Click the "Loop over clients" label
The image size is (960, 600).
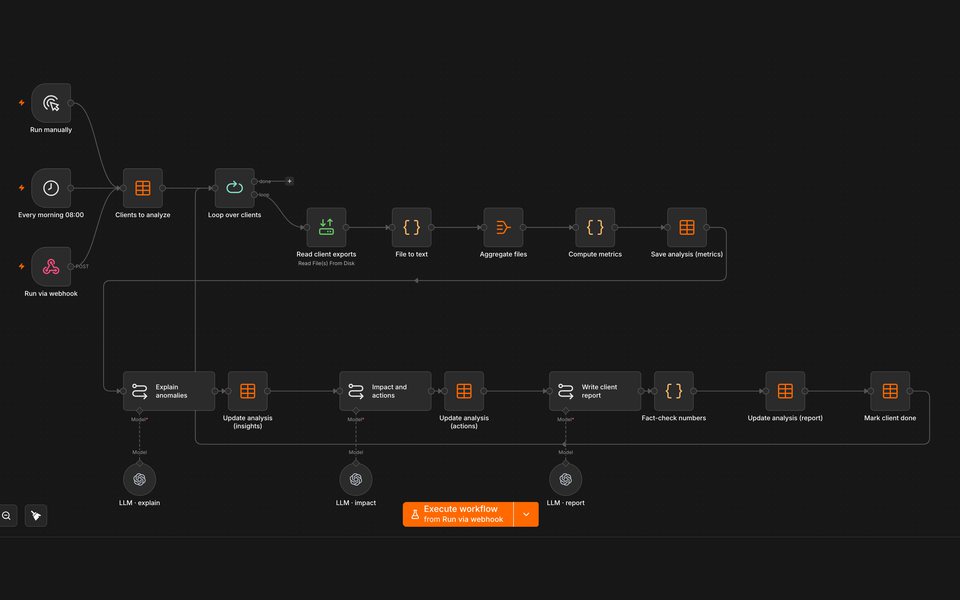pos(234,215)
